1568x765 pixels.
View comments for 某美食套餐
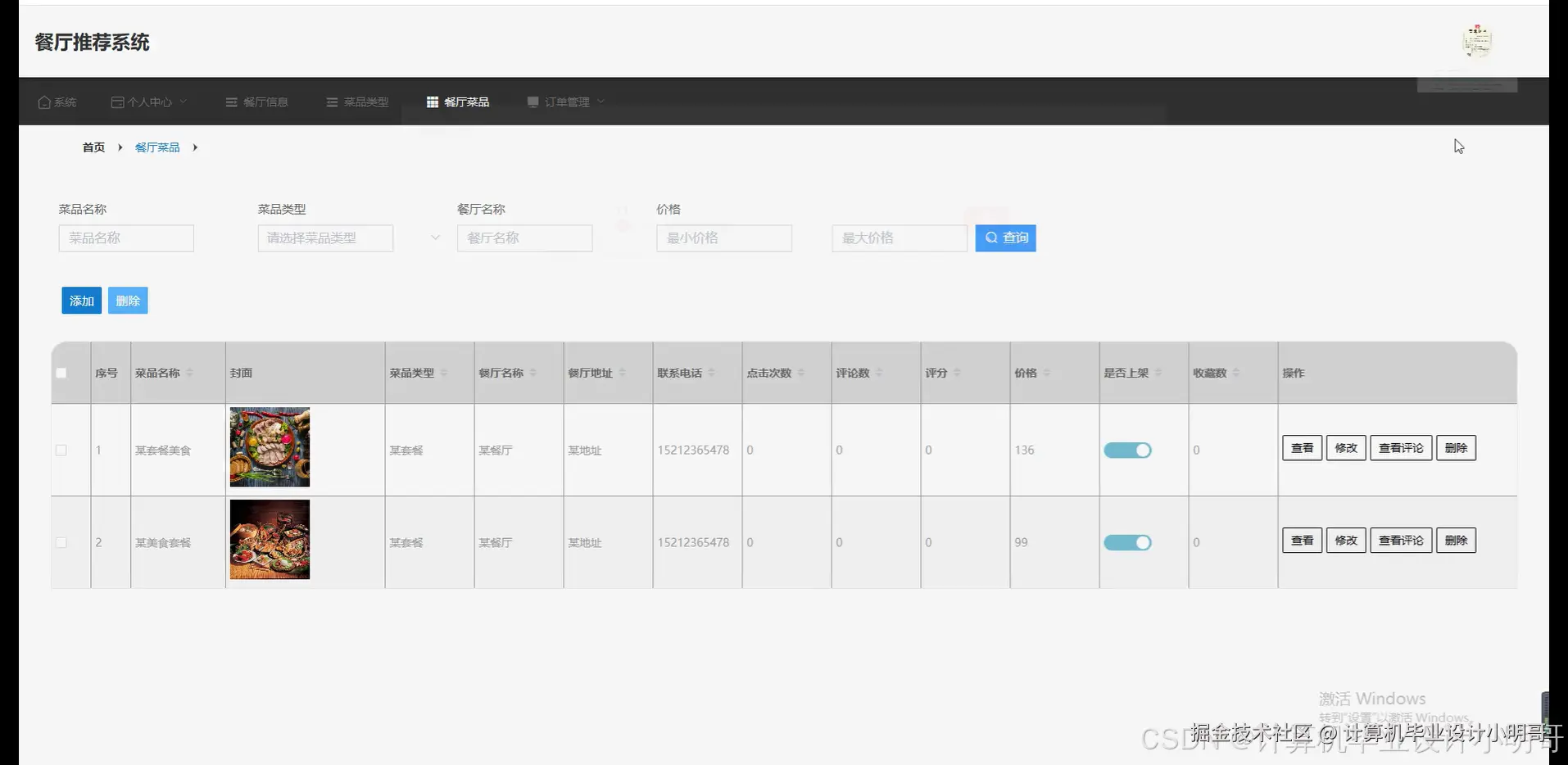(x=1401, y=541)
